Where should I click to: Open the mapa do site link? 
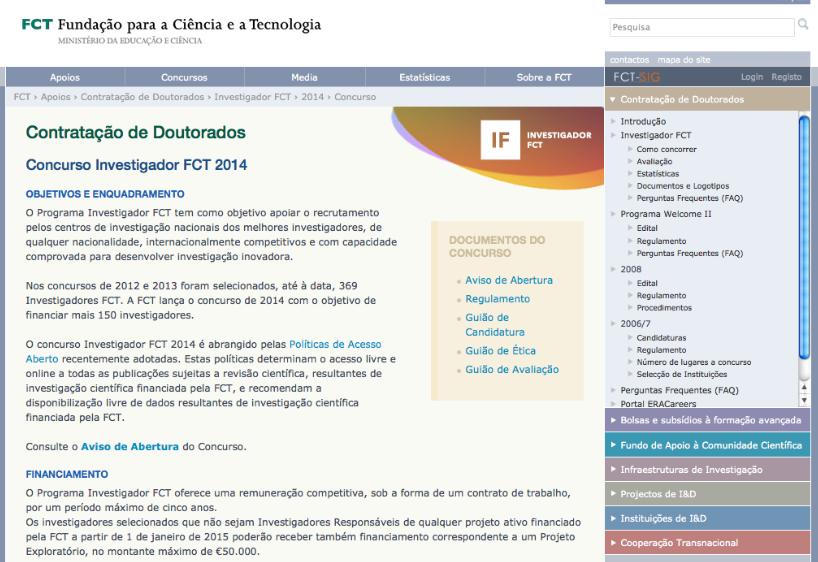click(x=684, y=59)
